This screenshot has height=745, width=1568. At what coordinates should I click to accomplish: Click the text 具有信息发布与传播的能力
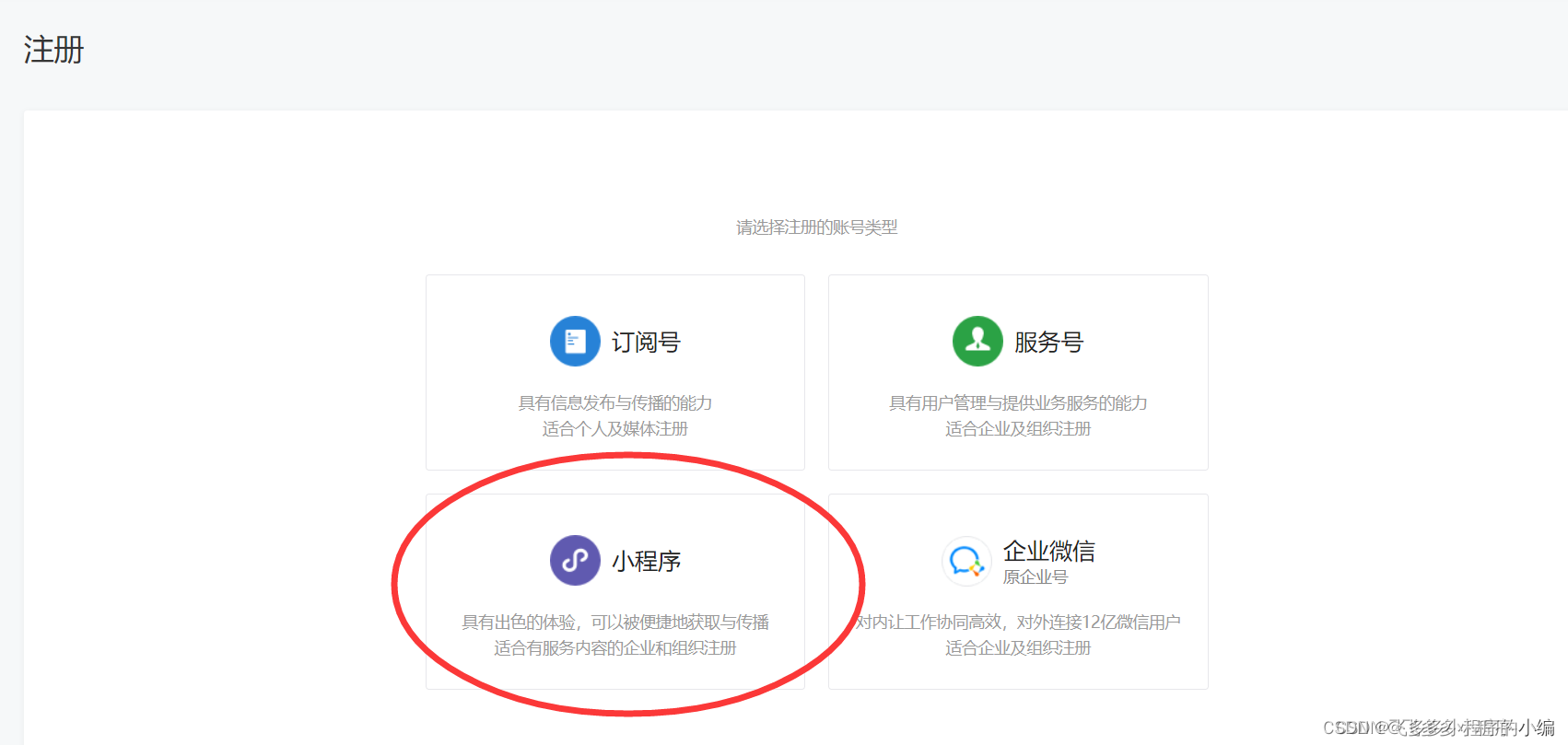pos(615,403)
